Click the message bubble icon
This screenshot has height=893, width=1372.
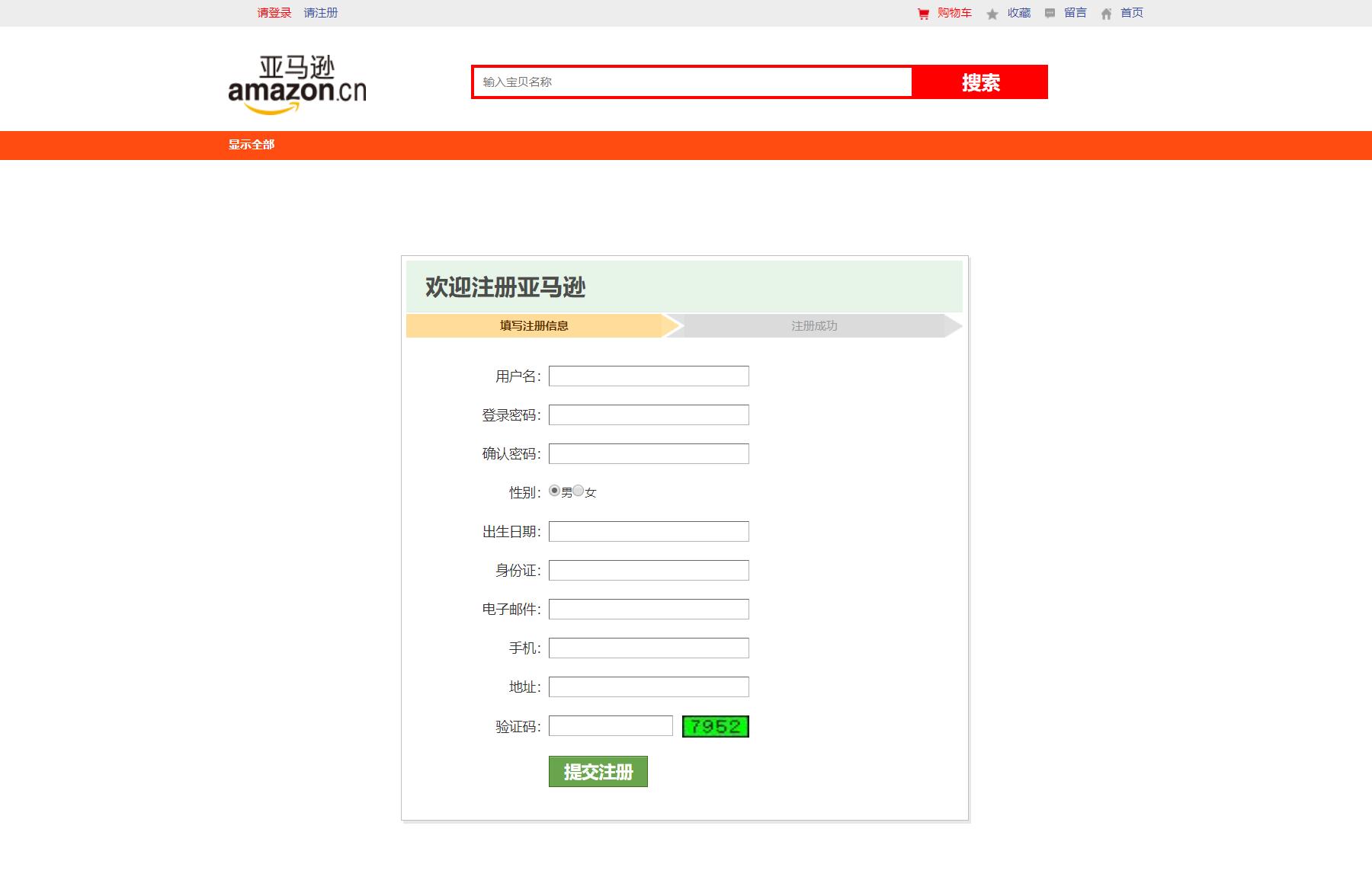1050,14
